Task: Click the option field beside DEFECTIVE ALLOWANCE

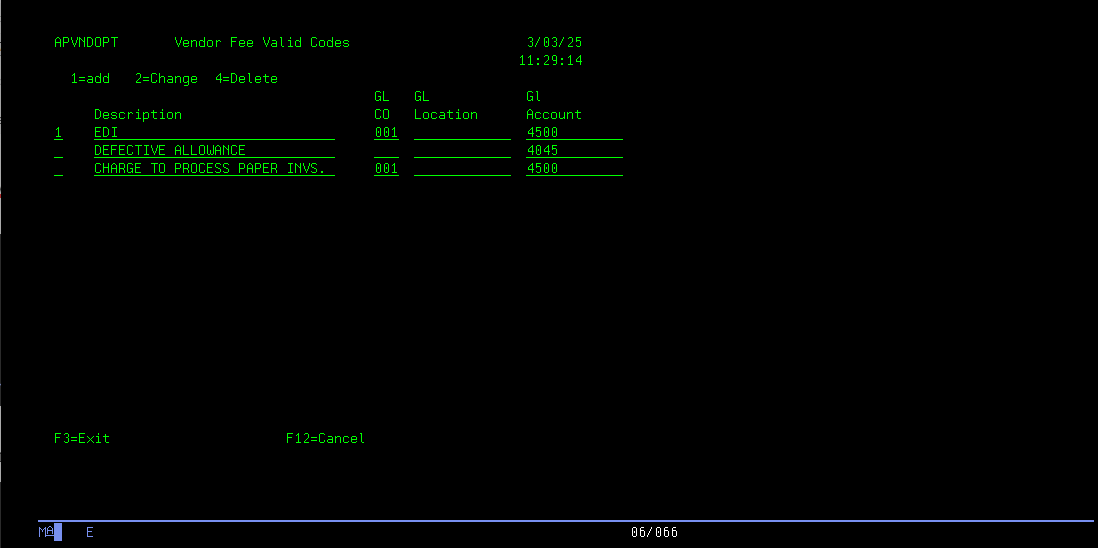Action: [x=58, y=151]
